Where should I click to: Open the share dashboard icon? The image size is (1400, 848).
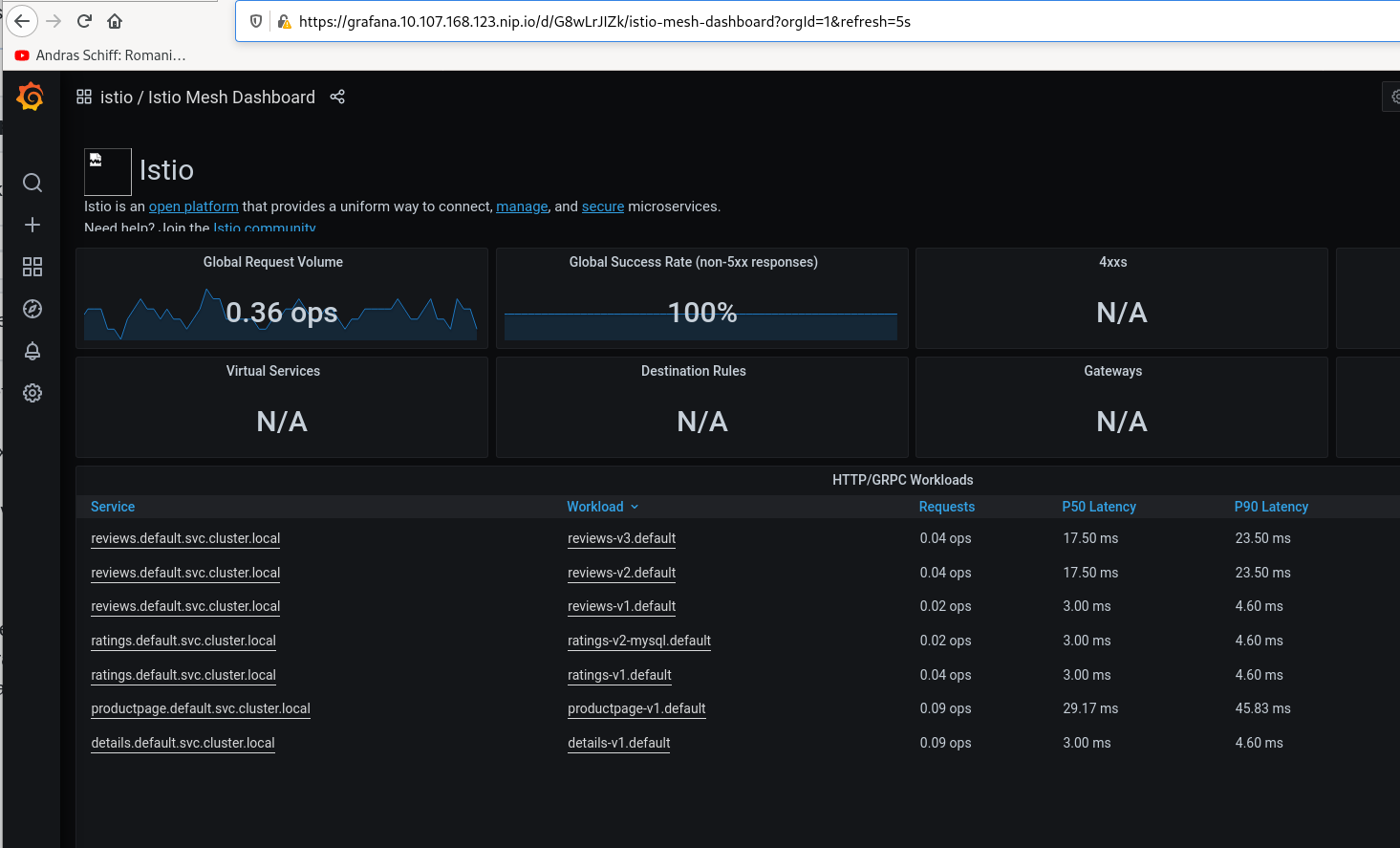point(336,97)
